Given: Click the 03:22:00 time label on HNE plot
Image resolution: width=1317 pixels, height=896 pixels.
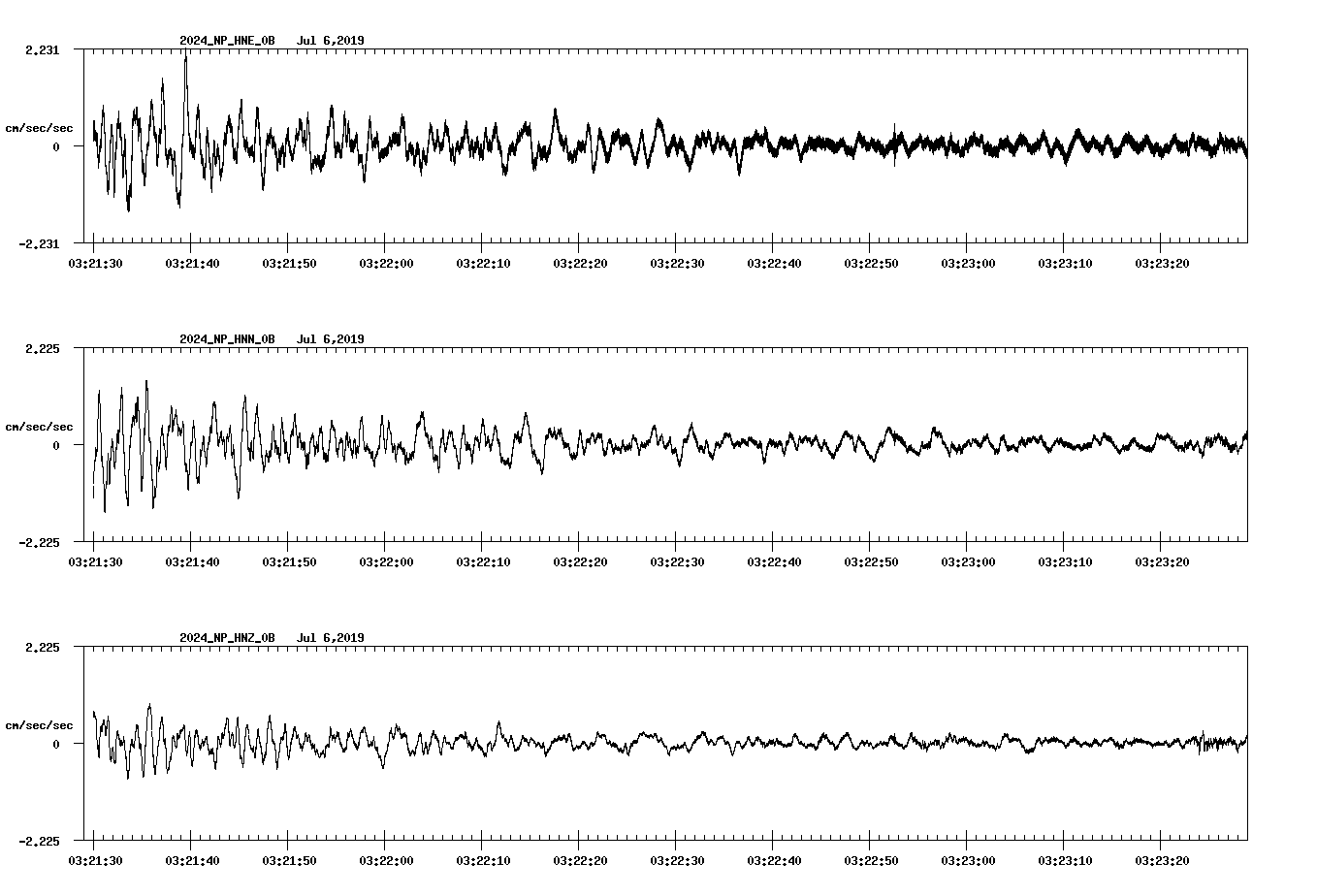Looking at the screenshot, I should (x=386, y=263).
